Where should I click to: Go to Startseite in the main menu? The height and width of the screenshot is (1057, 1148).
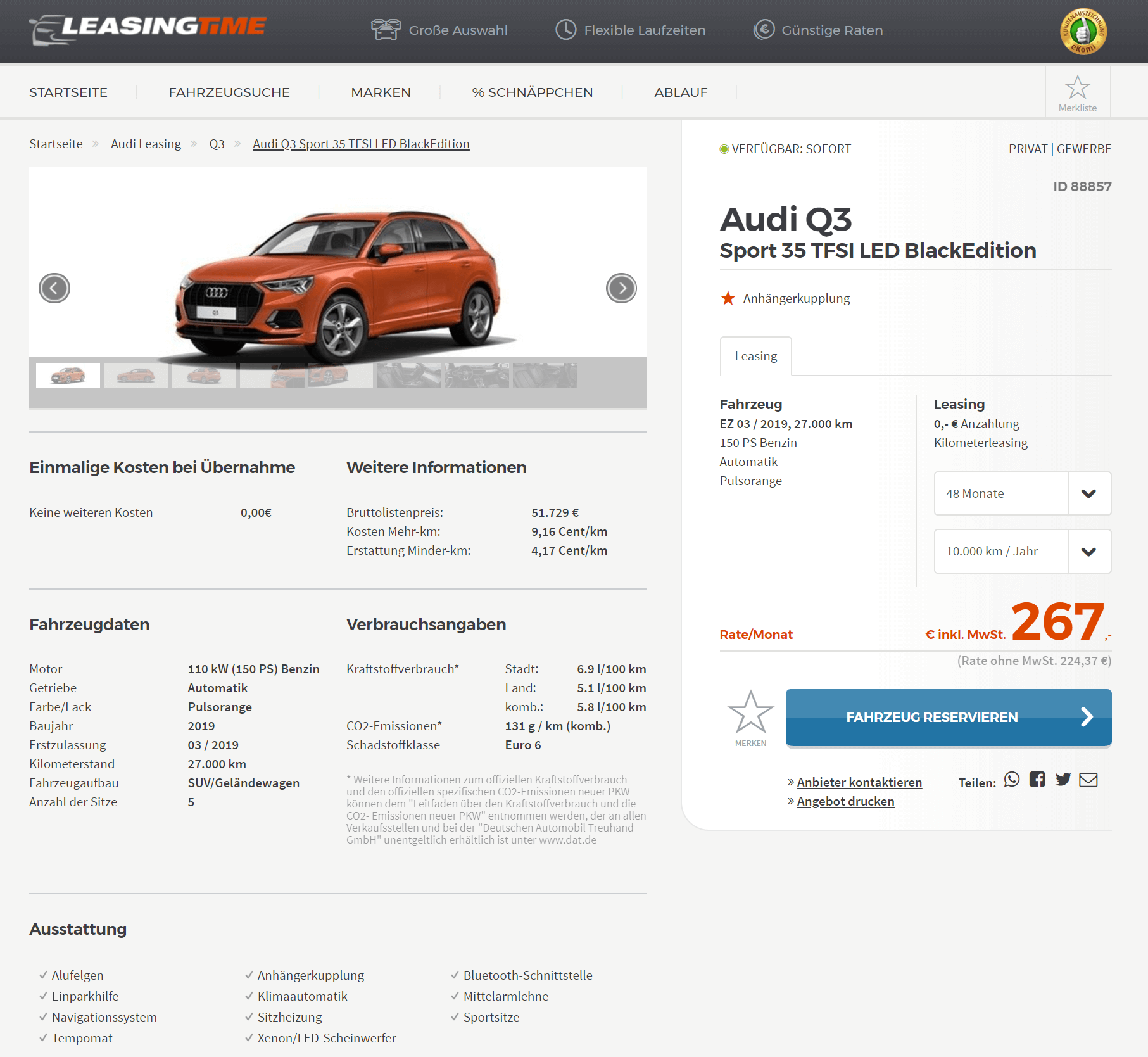[x=68, y=92]
